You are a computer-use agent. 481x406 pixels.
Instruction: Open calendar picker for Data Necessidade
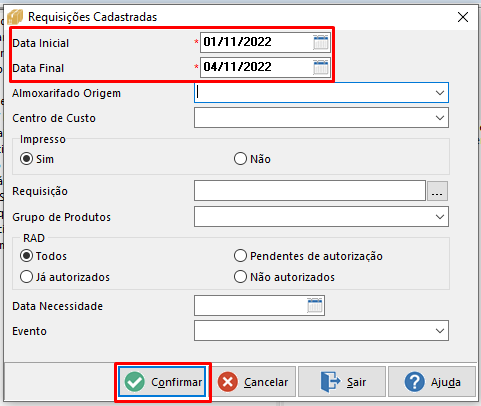tap(315, 305)
